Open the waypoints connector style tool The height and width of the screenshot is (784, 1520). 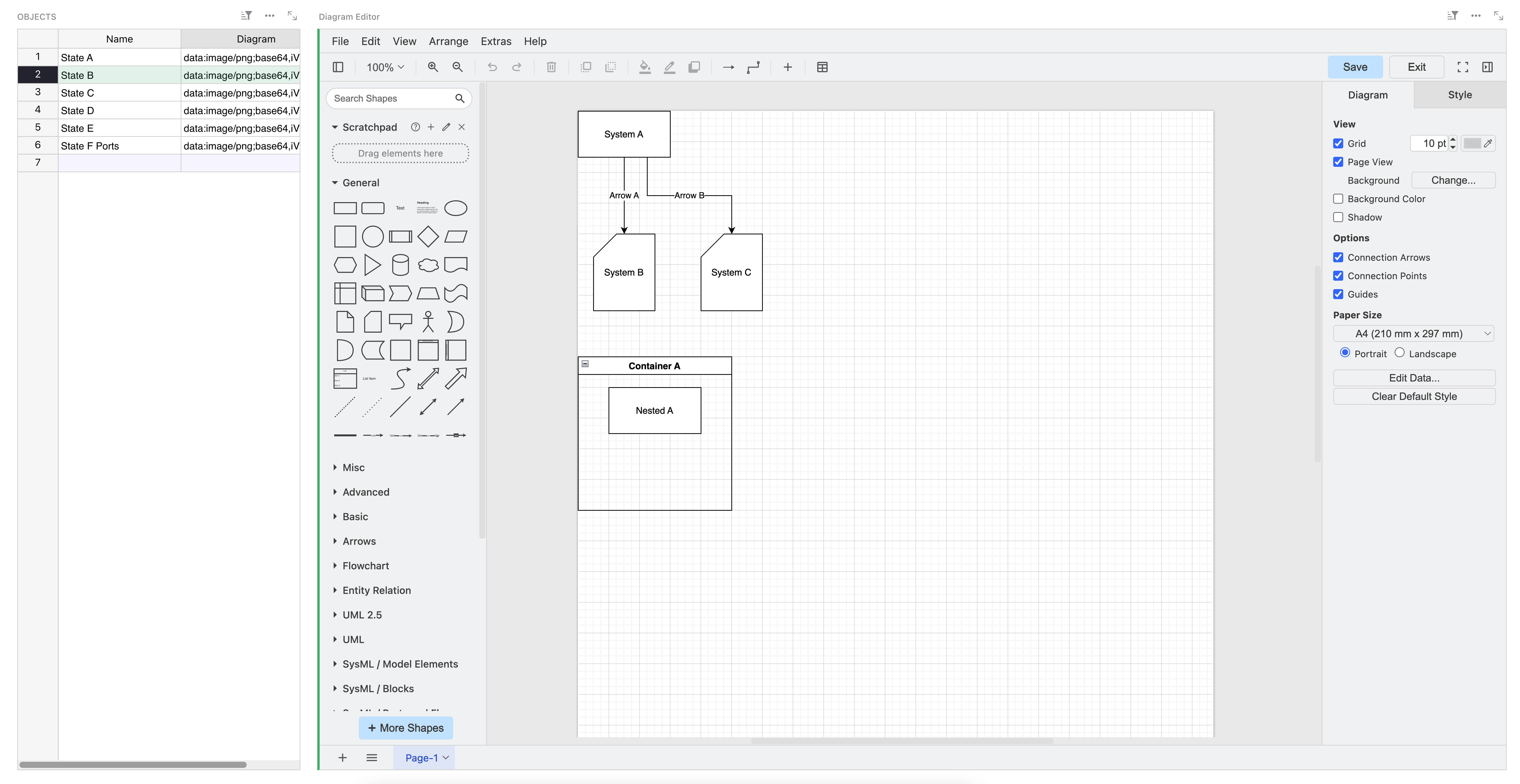click(x=754, y=67)
